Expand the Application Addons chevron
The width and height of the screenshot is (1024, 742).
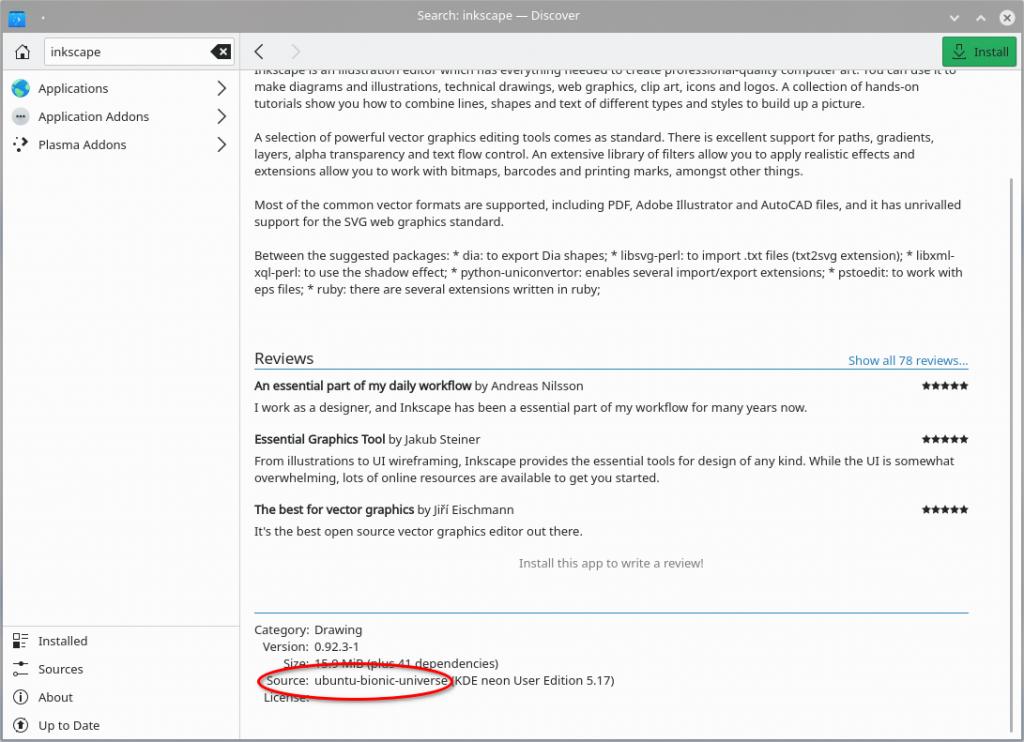221,116
